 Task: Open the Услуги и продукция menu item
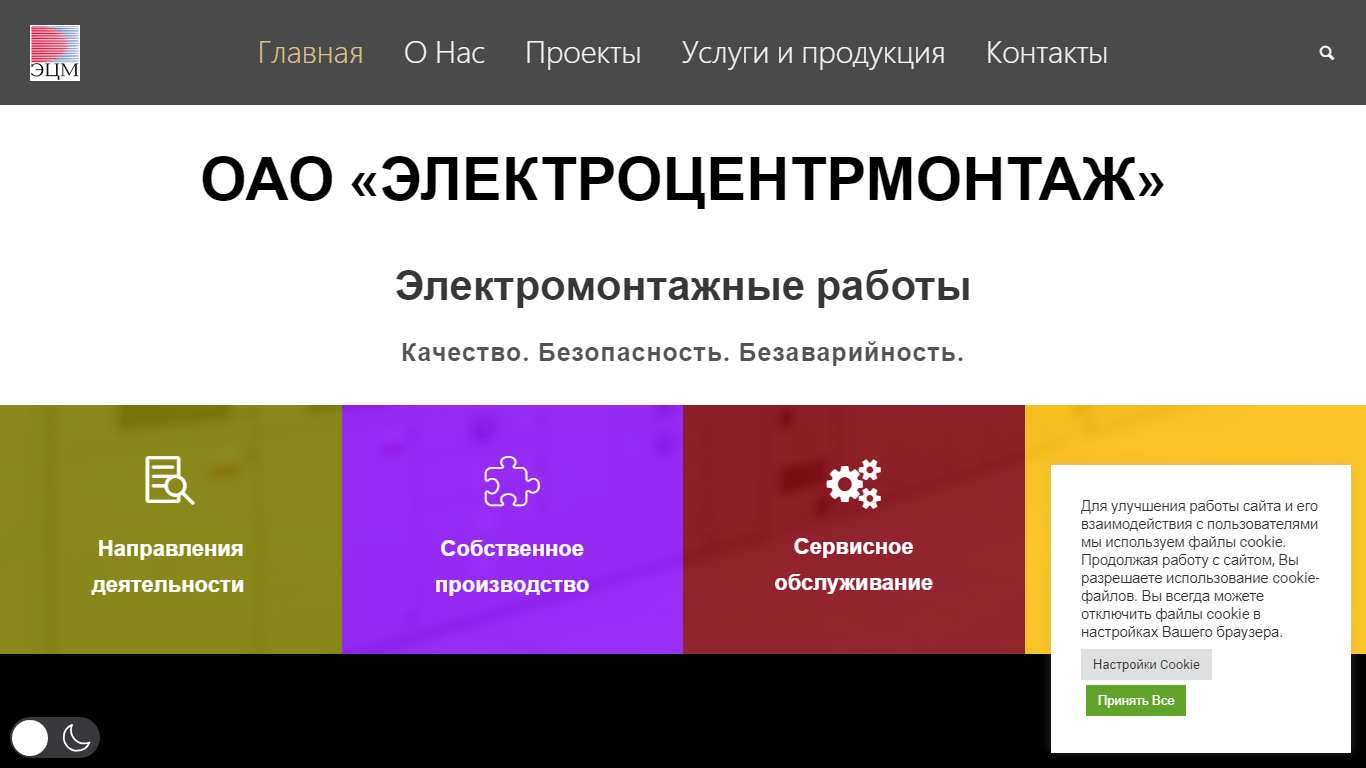pos(814,53)
